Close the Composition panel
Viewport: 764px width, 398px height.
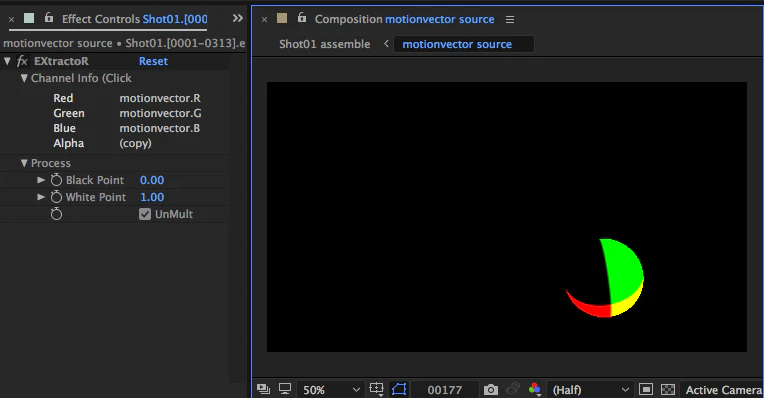[x=264, y=19]
